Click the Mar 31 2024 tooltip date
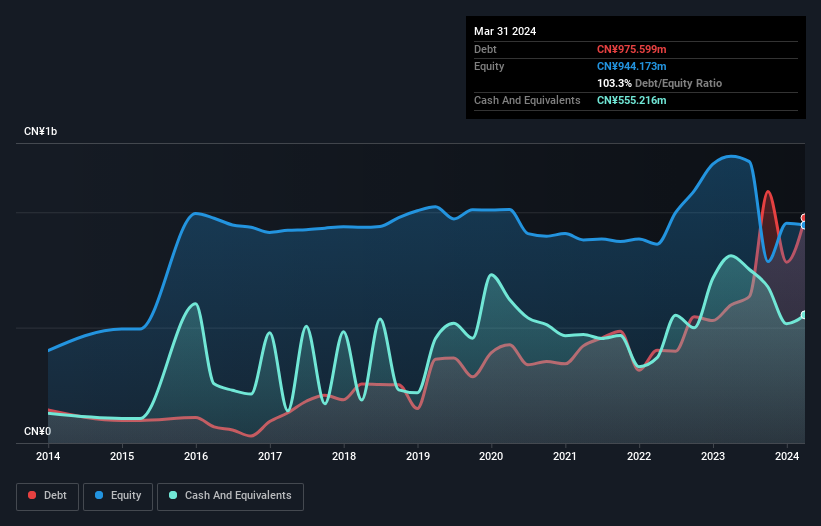Image resolution: width=821 pixels, height=526 pixels. [505, 31]
